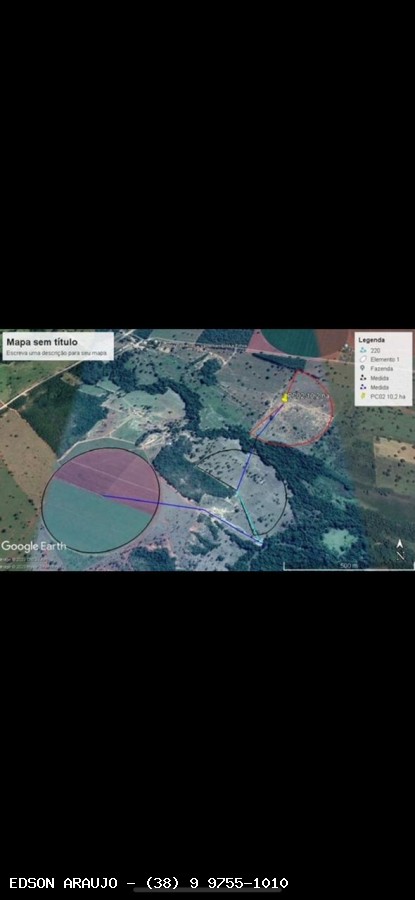The image size is (415, 900).
Task: Click the Legenda heading
Action: tap(372, 340)
